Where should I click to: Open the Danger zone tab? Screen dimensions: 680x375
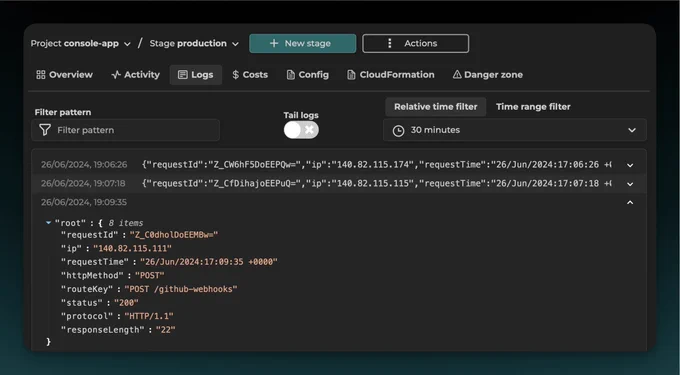coord(487,75)
